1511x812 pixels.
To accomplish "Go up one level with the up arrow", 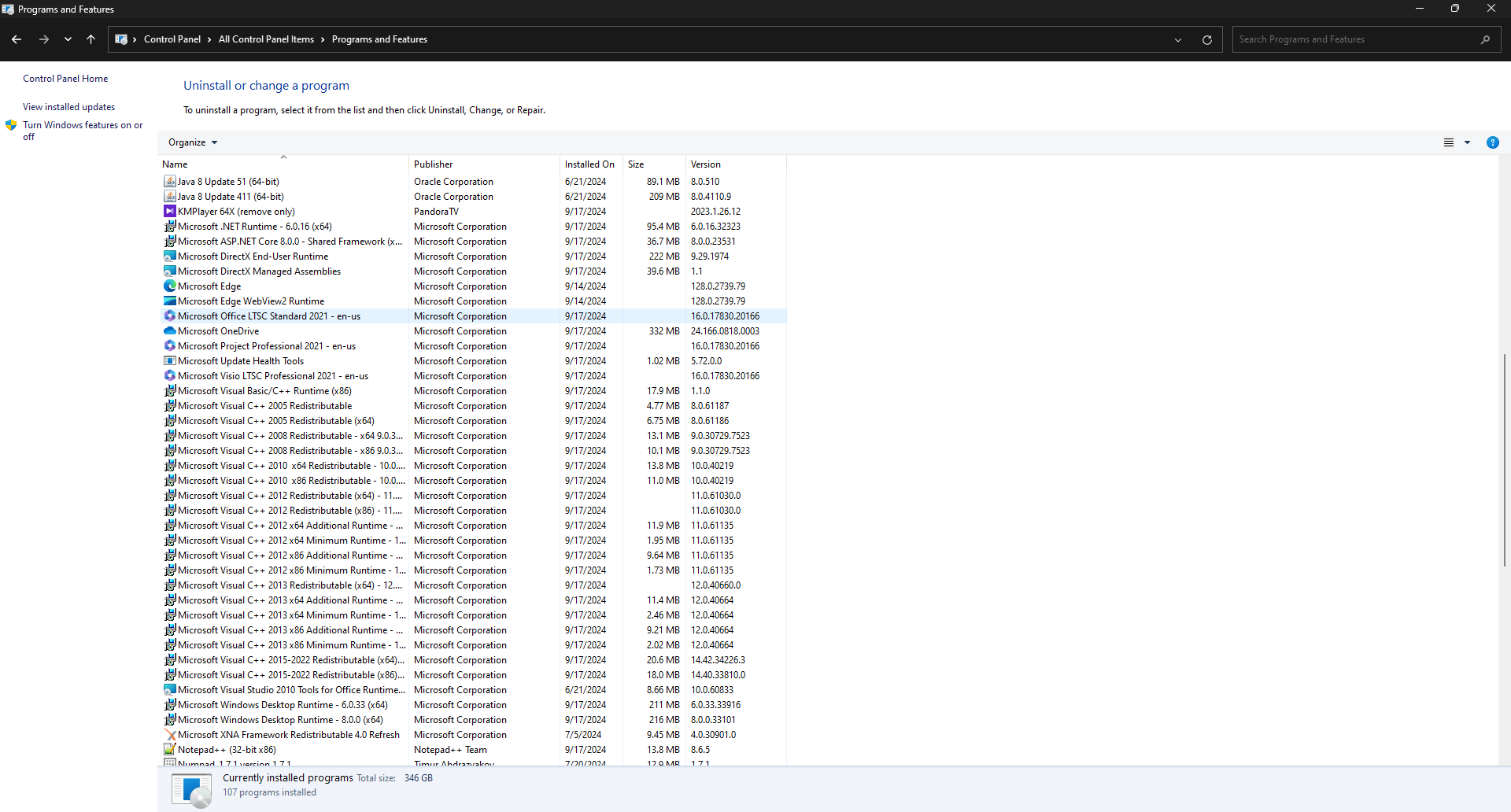I will pos(91,39).
